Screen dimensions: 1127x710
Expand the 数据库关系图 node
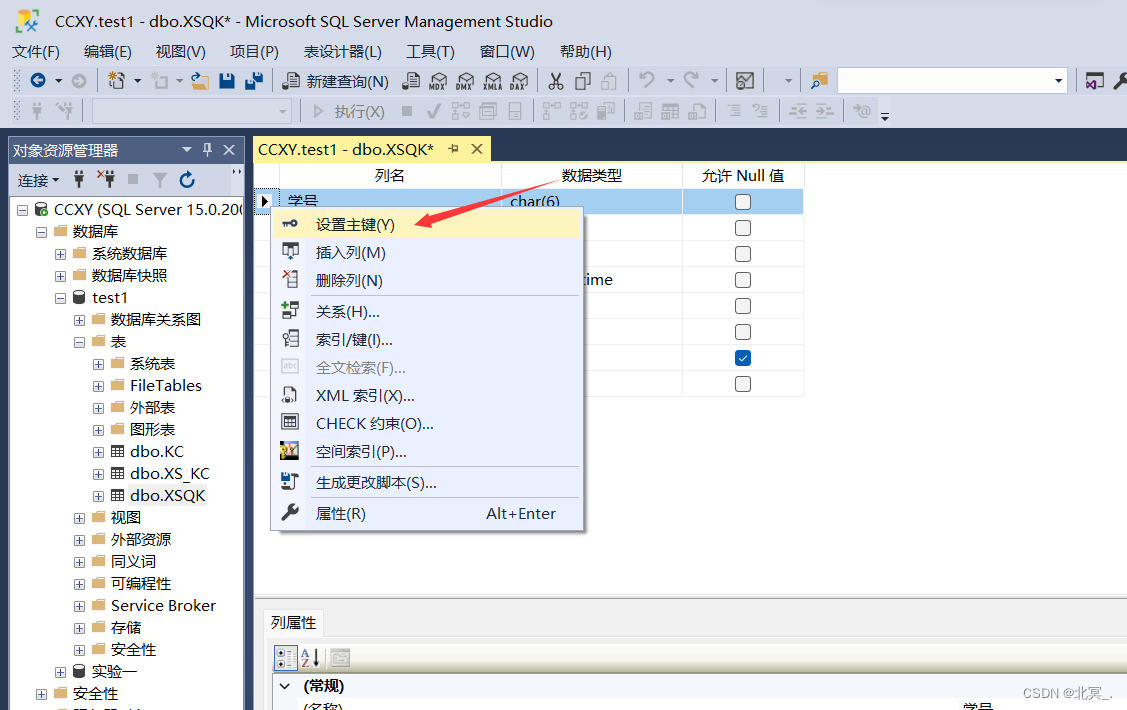click(x=79, y=321)
